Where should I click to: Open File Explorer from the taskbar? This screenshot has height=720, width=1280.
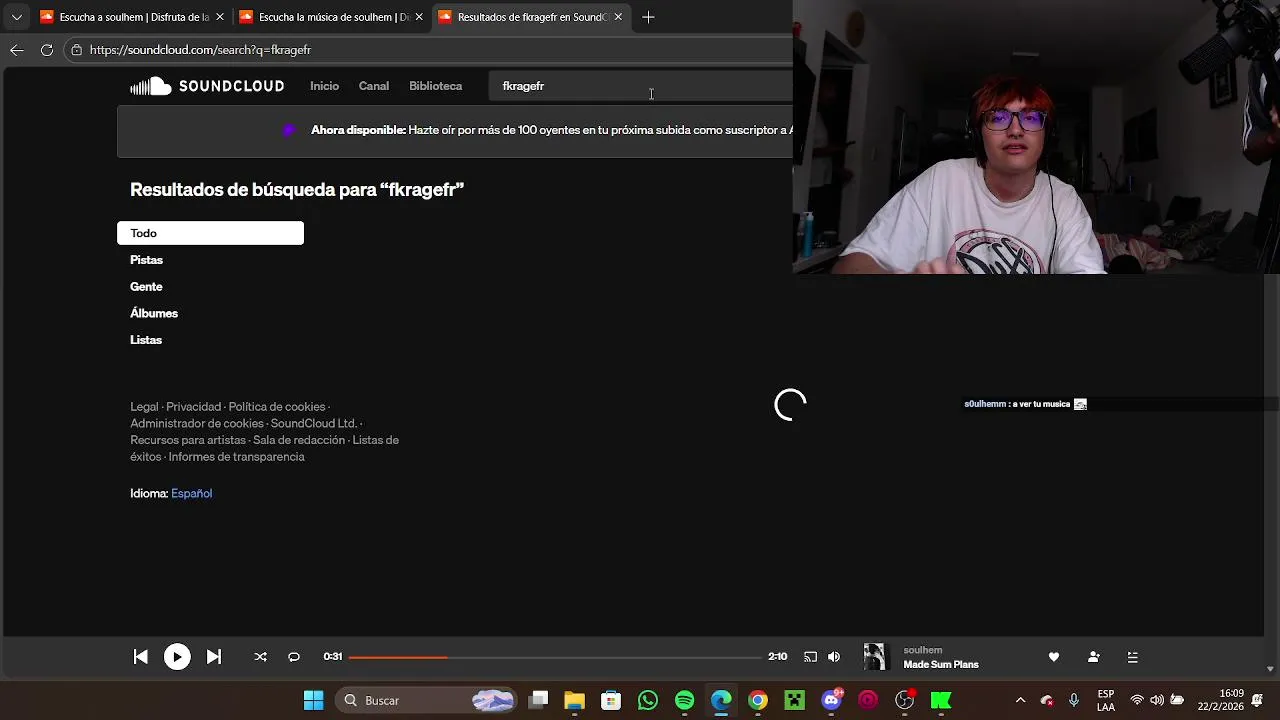574,700
